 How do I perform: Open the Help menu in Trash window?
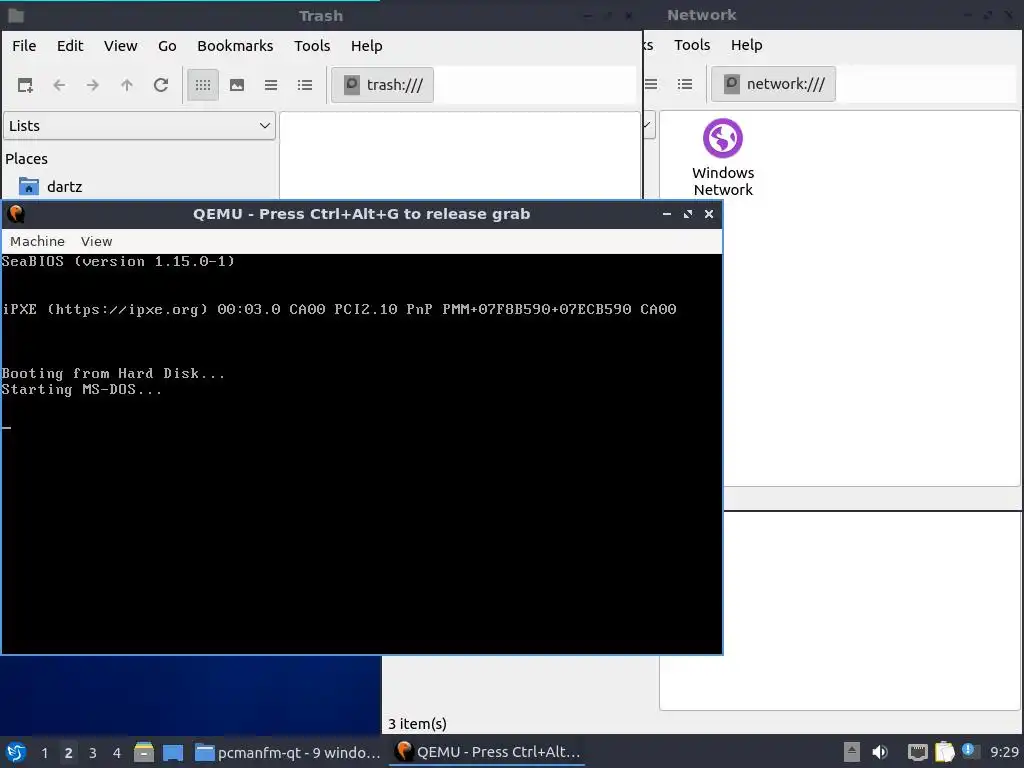pyautogui.click(x=366, y=46)
